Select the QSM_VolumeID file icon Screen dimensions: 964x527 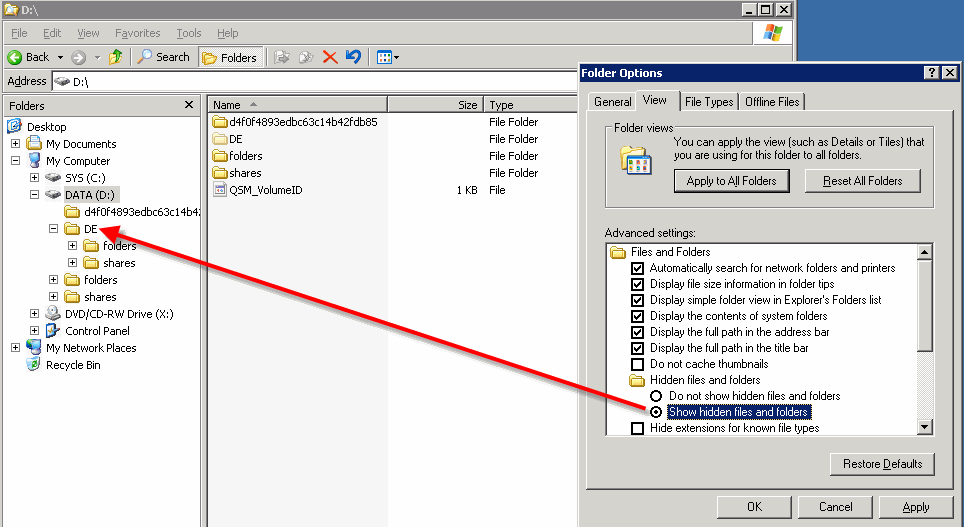tap(220, 190)
